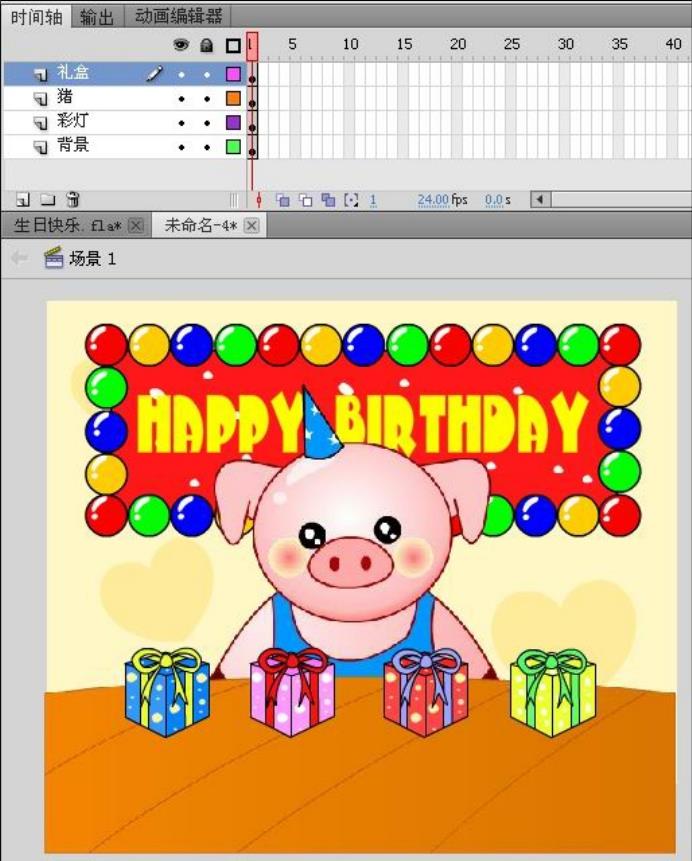Click the lock all layers padlock icon

pyautogui.click(x=207, y=45)
